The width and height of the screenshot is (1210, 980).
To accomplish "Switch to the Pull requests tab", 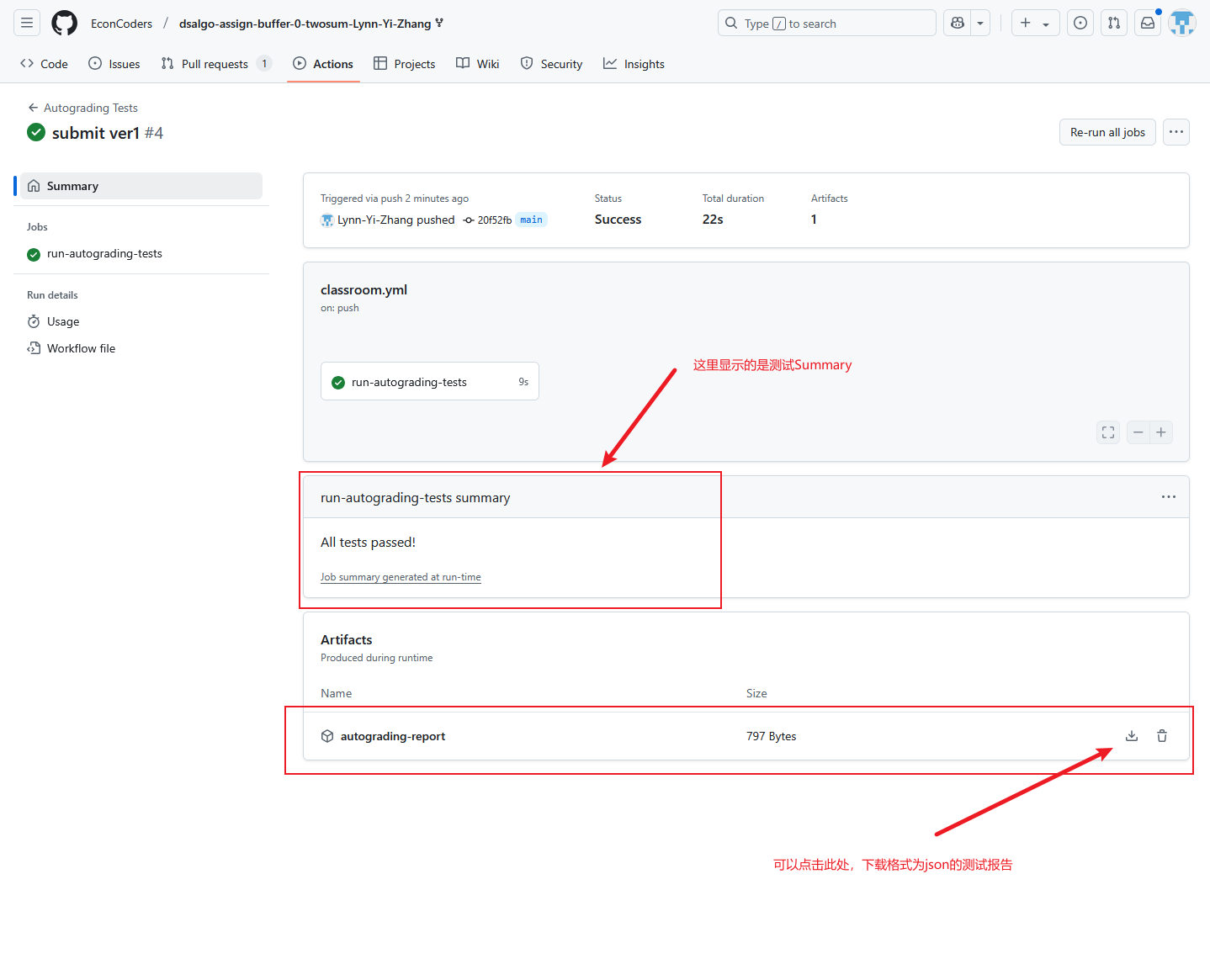I will [215, 64].
